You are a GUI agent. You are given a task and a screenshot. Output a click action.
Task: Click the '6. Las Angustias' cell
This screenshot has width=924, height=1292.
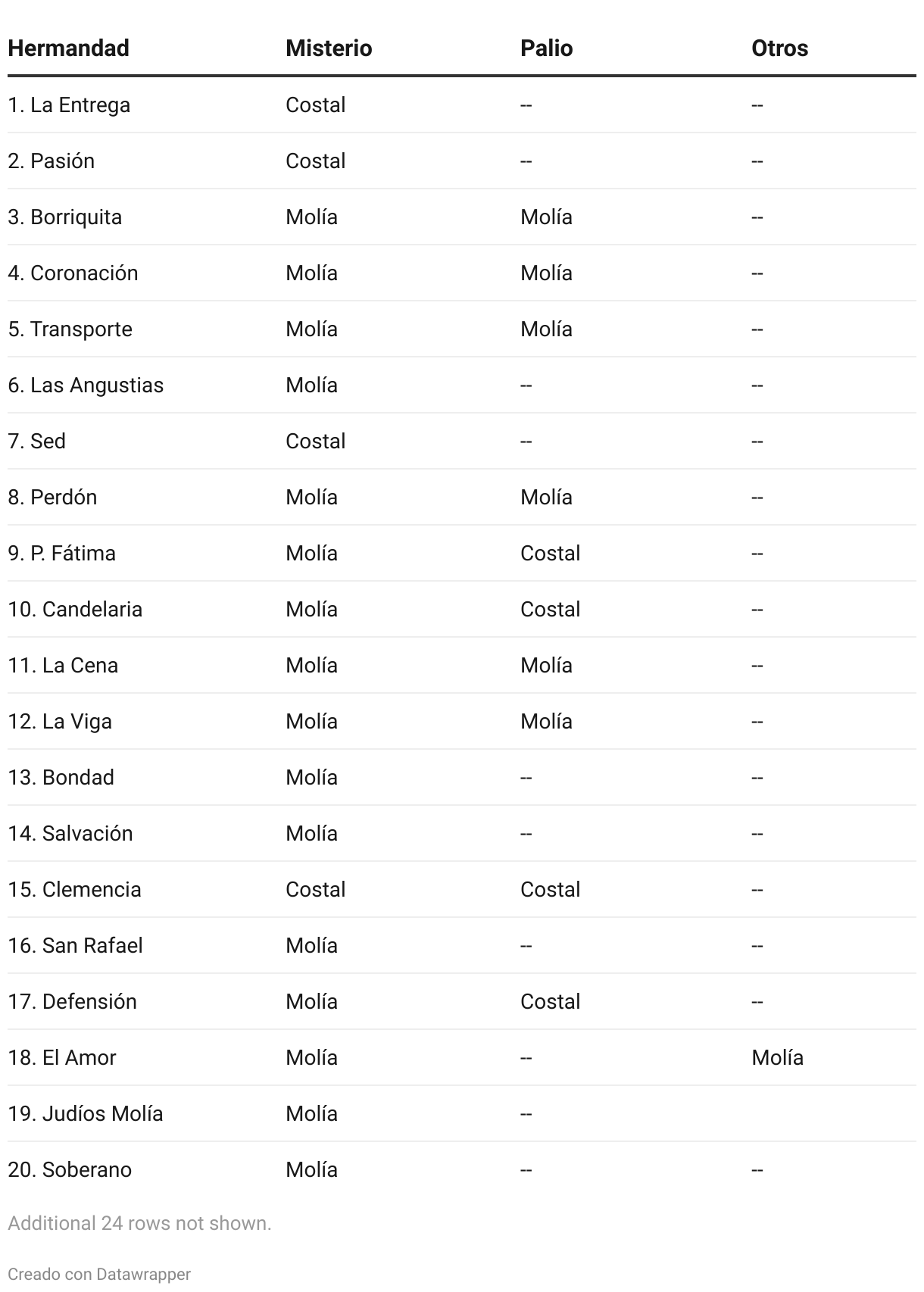(86, 385)
